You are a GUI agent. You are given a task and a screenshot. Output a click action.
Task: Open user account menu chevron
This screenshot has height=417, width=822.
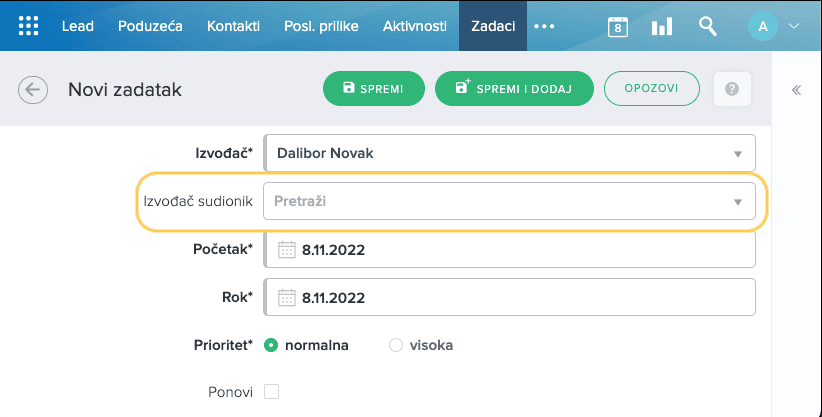[x=794, y=26]
